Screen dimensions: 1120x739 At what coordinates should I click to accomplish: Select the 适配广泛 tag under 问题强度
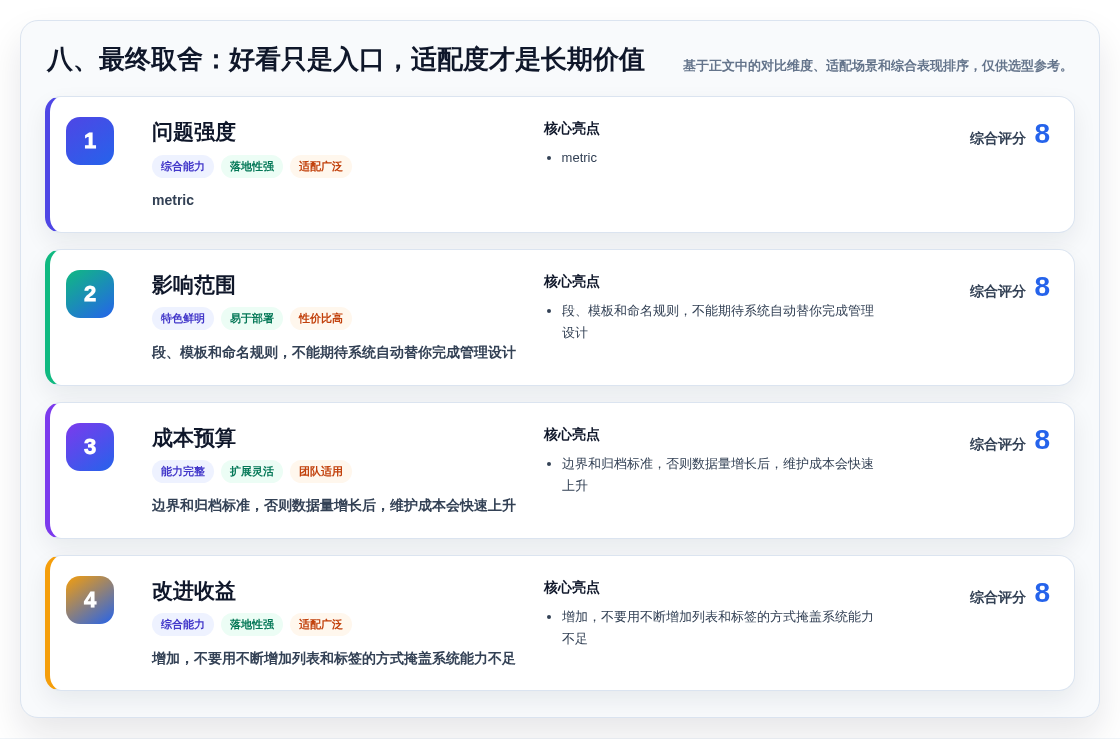click(x=321, y=166)
